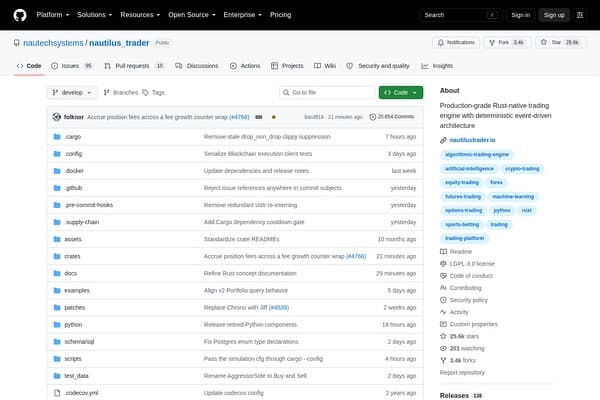The image size is (600, 400).
Task: Open the .codecov.yml file icon
Action: pyautogui.click(x=57, y=393)
